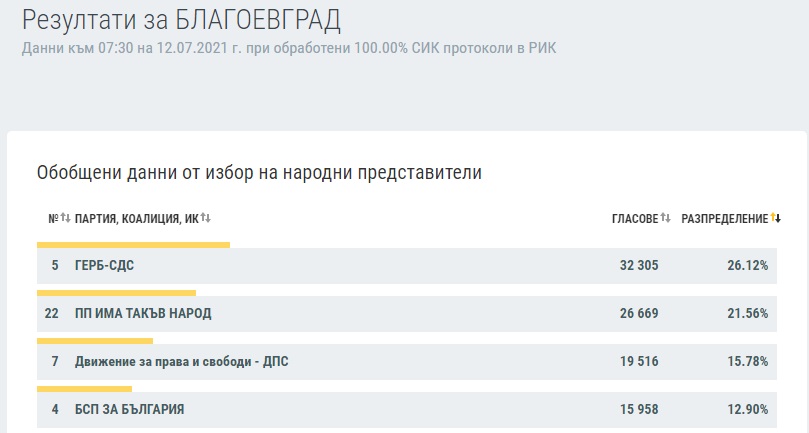Open the БСП ЗА БЪЛГАРИЯ row
Screen dimensions: 809x433
point(407,409)
